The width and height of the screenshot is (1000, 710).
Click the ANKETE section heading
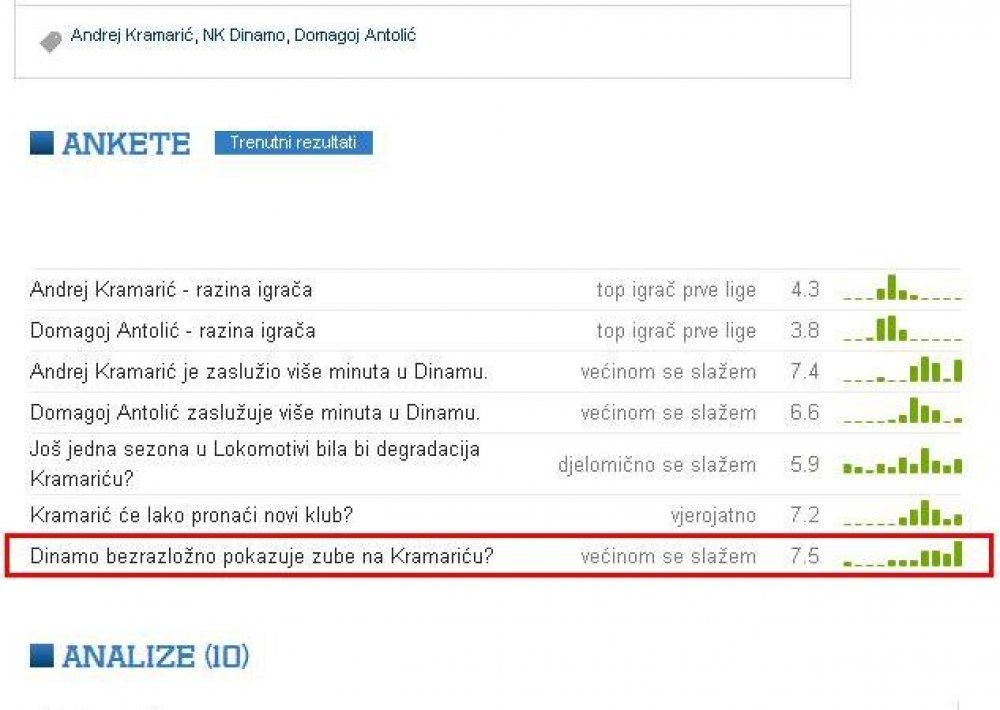point(126,144)
